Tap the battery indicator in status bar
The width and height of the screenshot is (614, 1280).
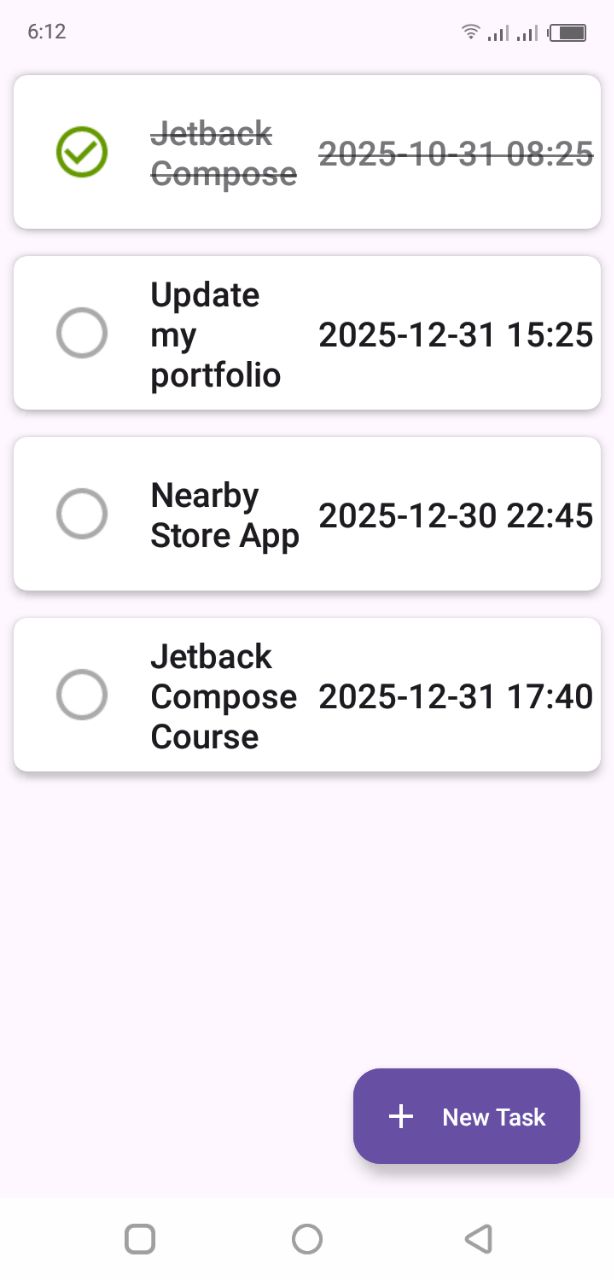coord(566,31)
